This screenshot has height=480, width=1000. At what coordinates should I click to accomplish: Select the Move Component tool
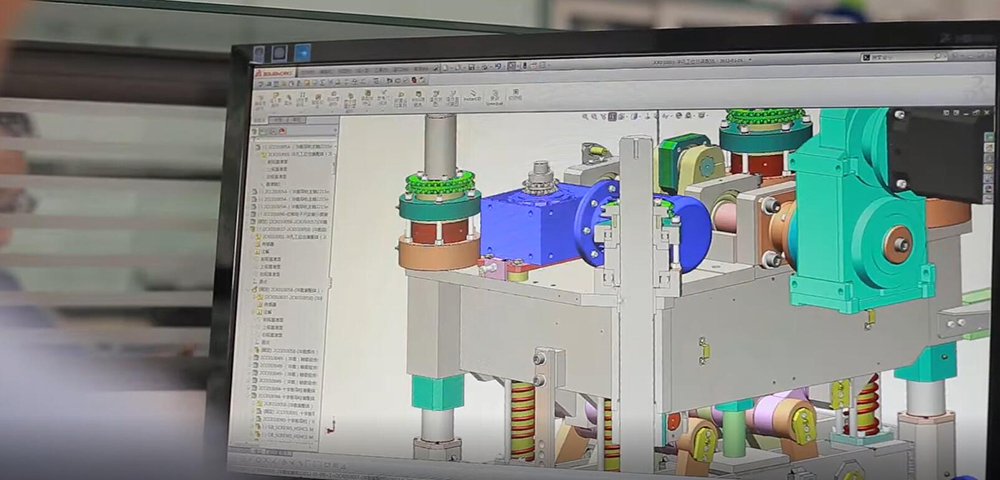click(334, 100)
